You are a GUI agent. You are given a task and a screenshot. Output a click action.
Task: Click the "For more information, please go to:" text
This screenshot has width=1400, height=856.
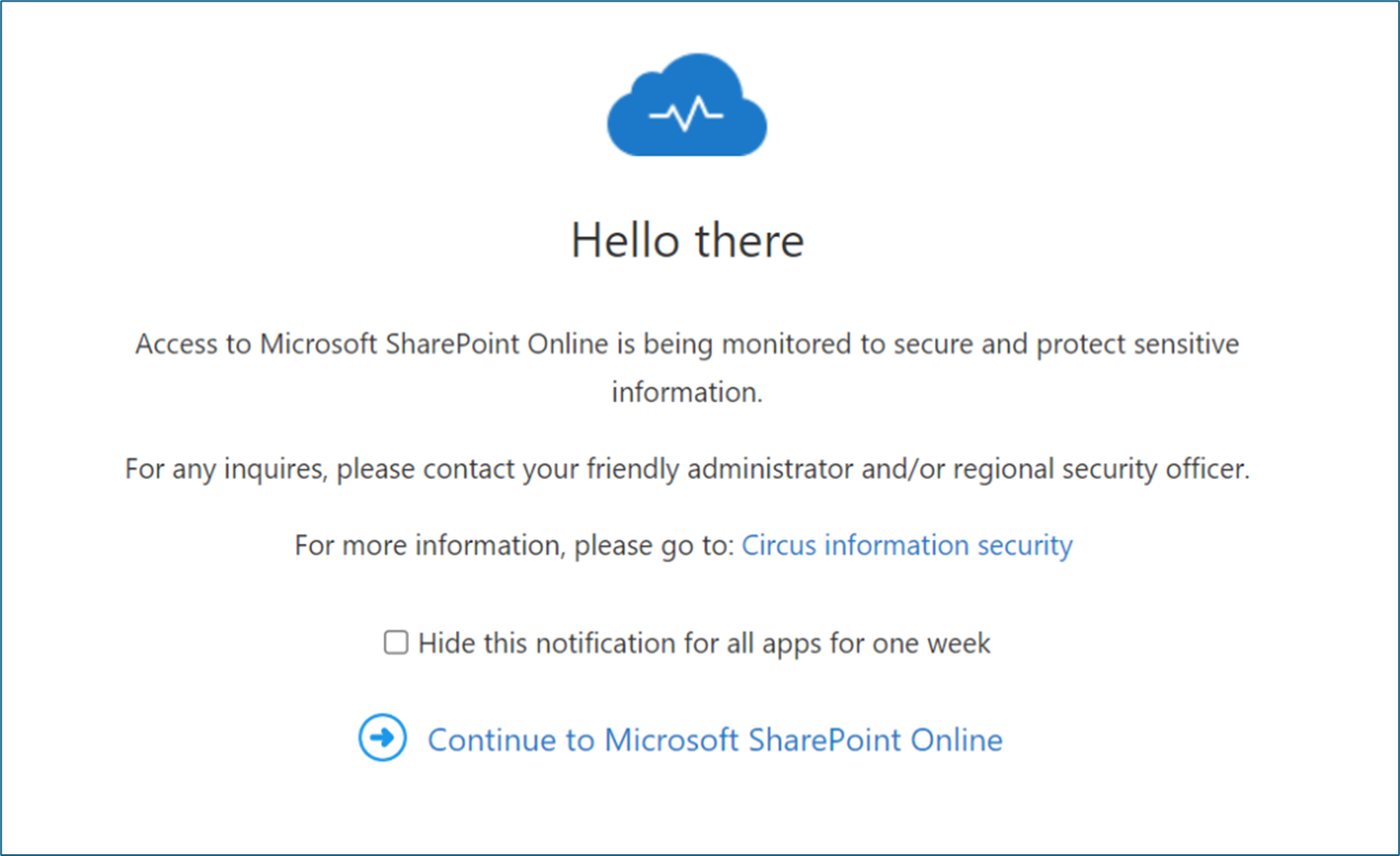pos(514,546)
